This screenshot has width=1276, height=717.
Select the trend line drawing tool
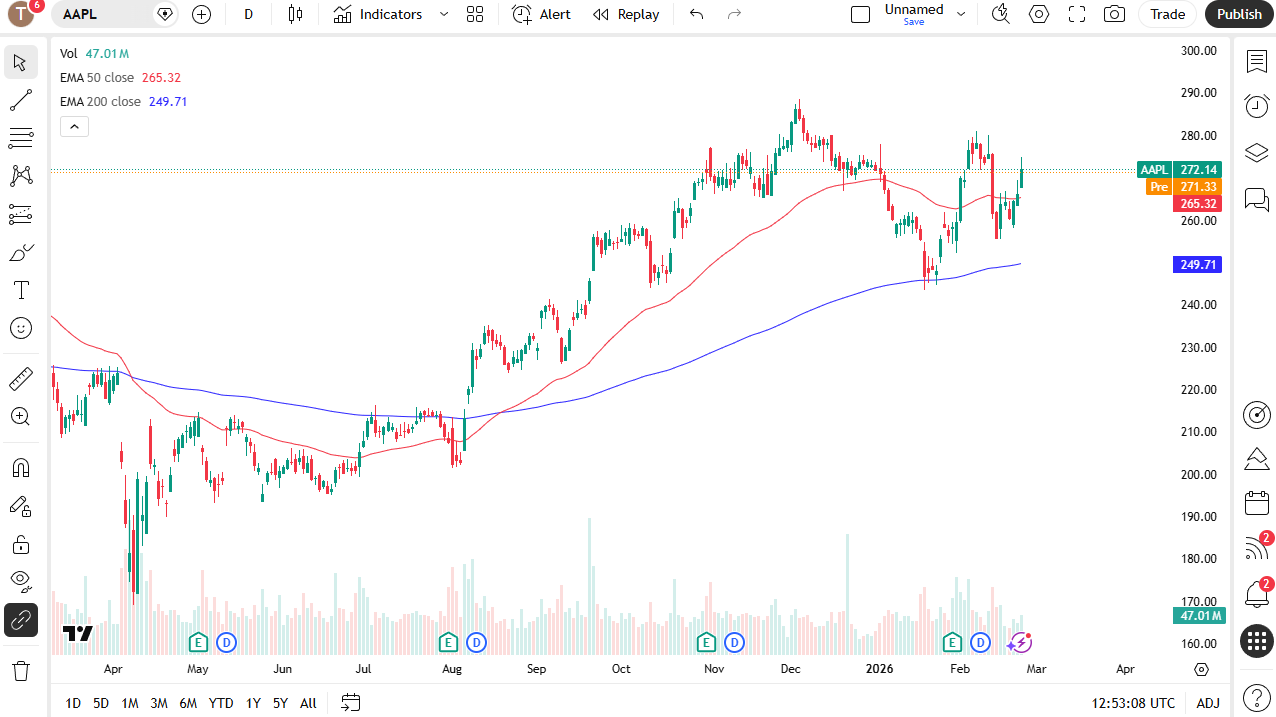pyautogui.click(x=21, y=100)
